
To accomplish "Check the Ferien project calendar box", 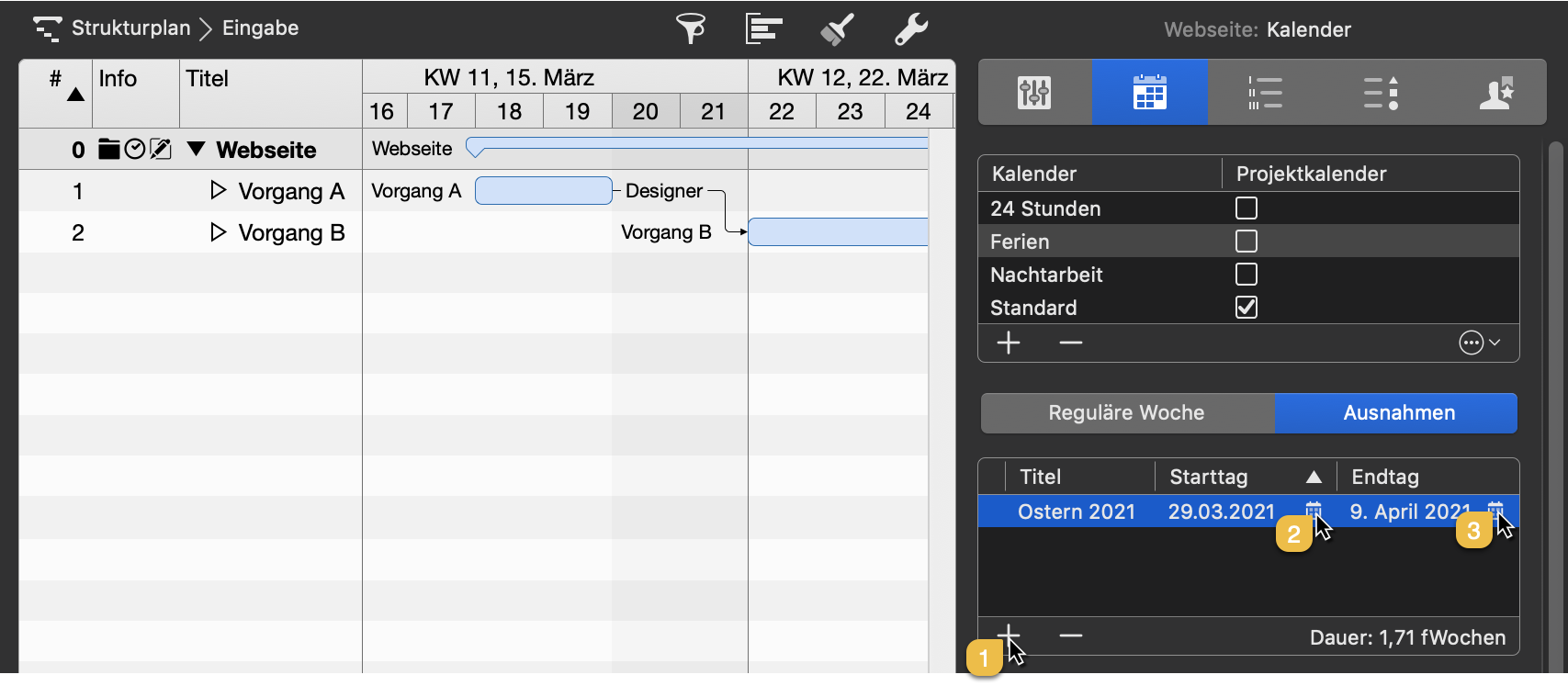I will point(1246,242).
